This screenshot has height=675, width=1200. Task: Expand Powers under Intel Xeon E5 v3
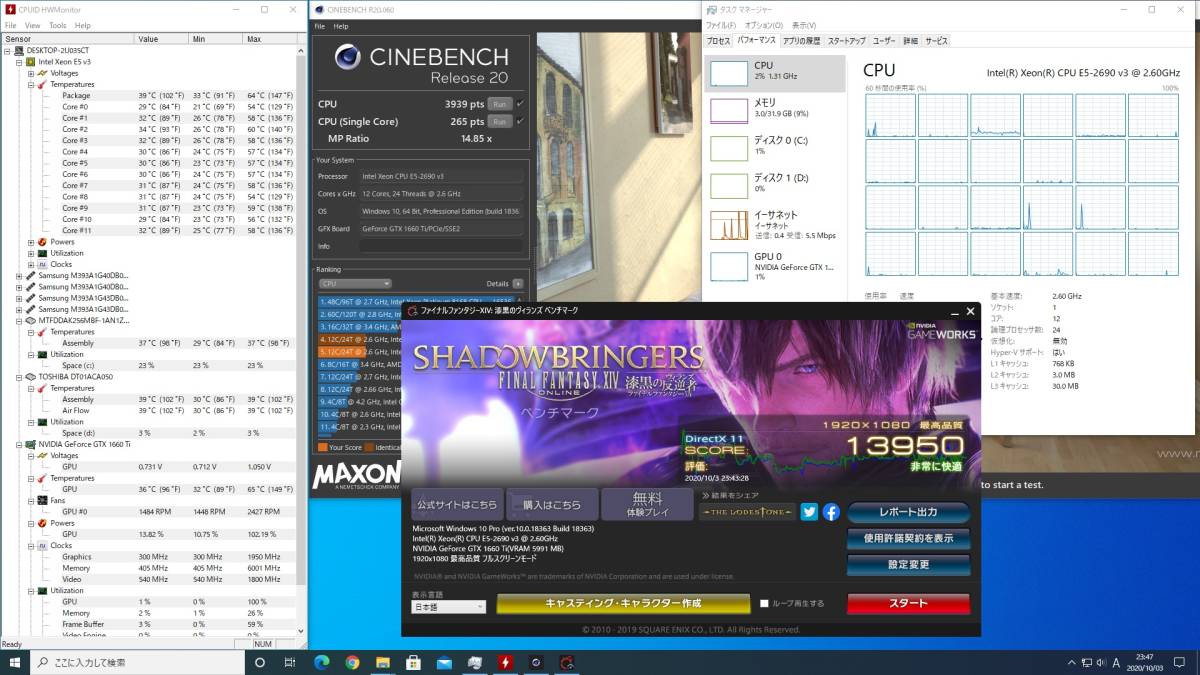(30, 242)
